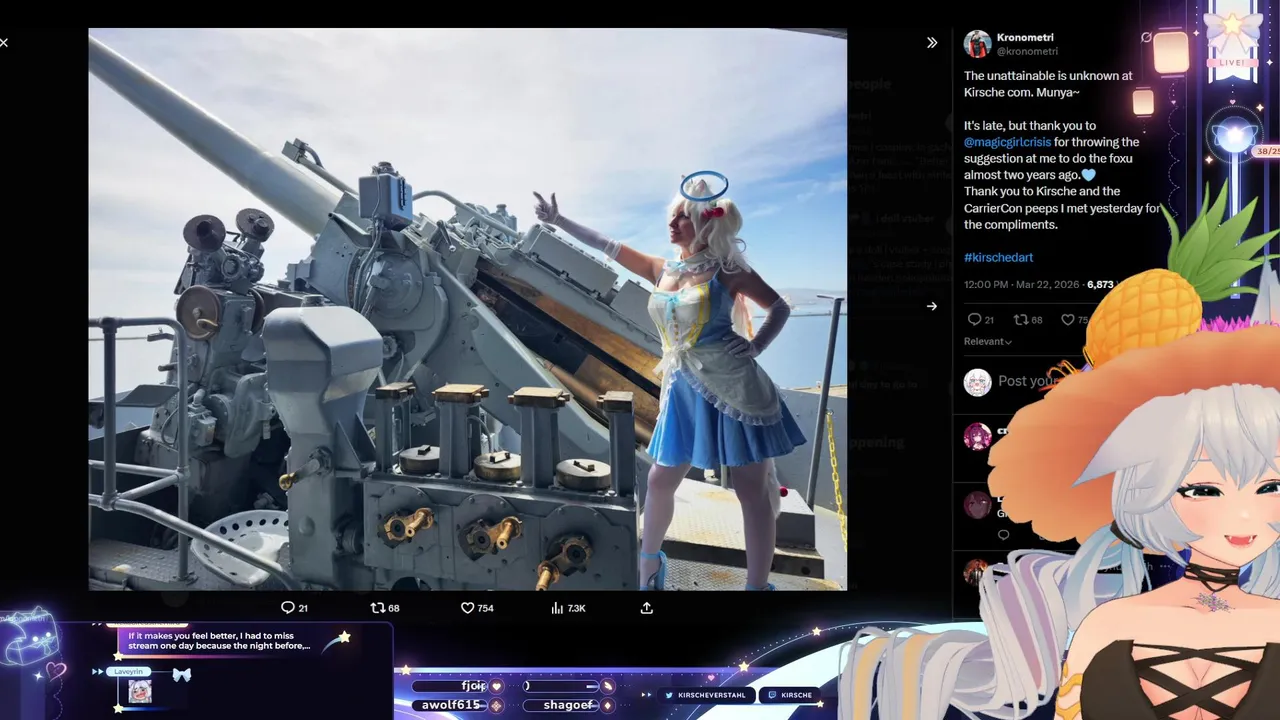The width and height of the screenshot is (1280, 720).
Task: Click the LIVE! banner badge
Action: coord(1232,62)
